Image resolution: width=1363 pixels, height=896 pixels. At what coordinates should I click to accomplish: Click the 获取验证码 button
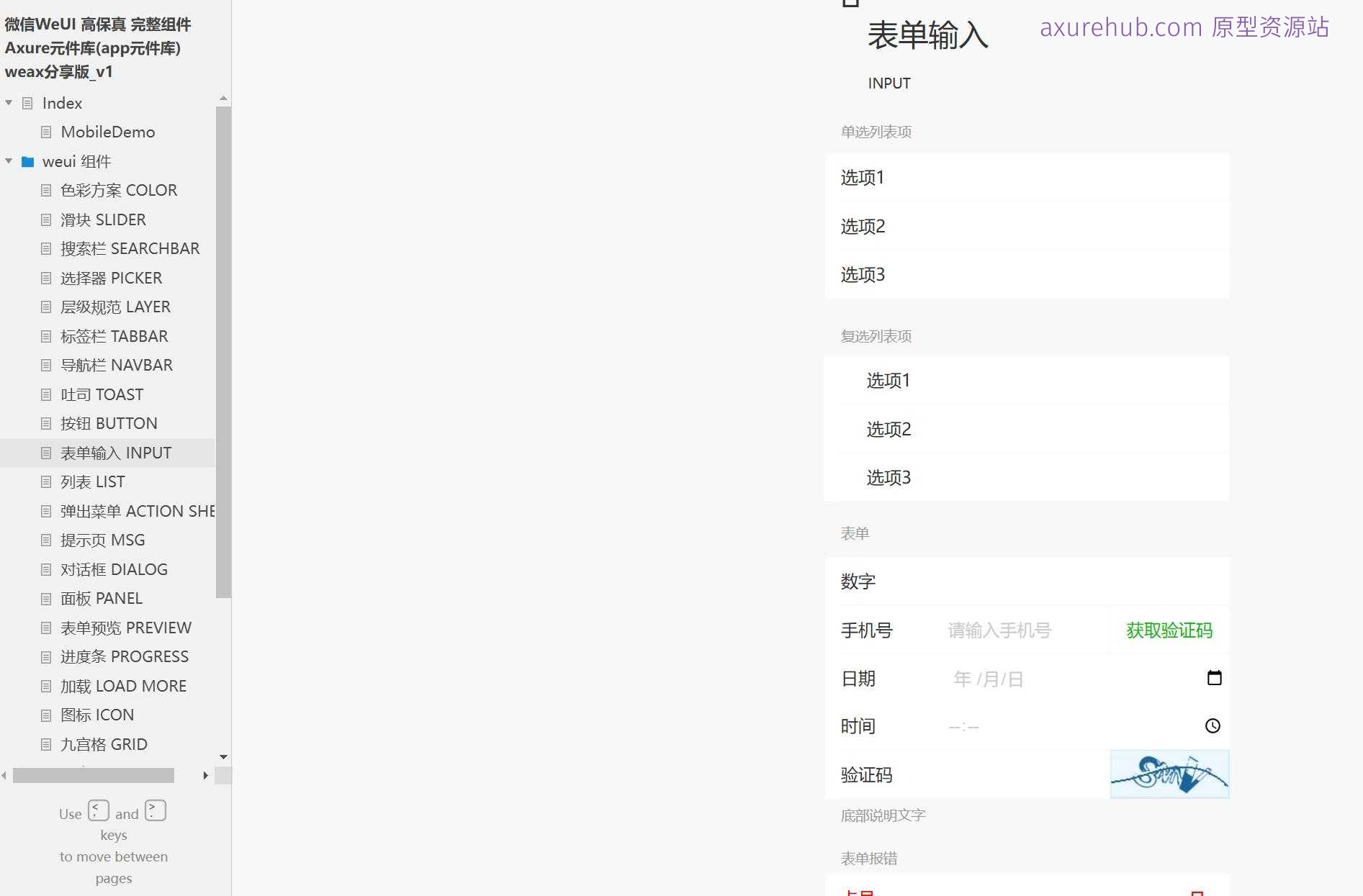1168,630
